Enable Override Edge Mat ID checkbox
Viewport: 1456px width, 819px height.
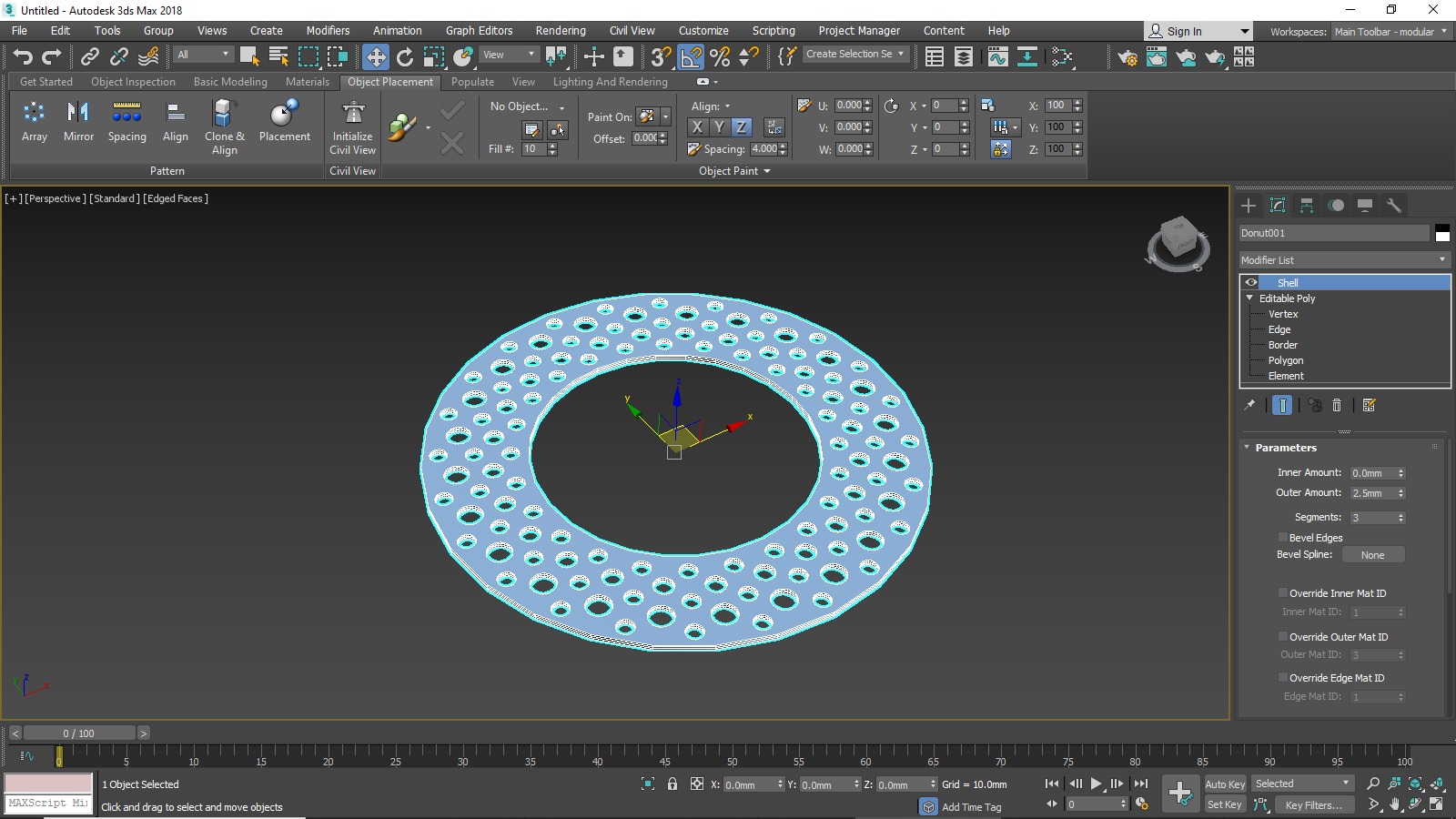point(1283,678)
